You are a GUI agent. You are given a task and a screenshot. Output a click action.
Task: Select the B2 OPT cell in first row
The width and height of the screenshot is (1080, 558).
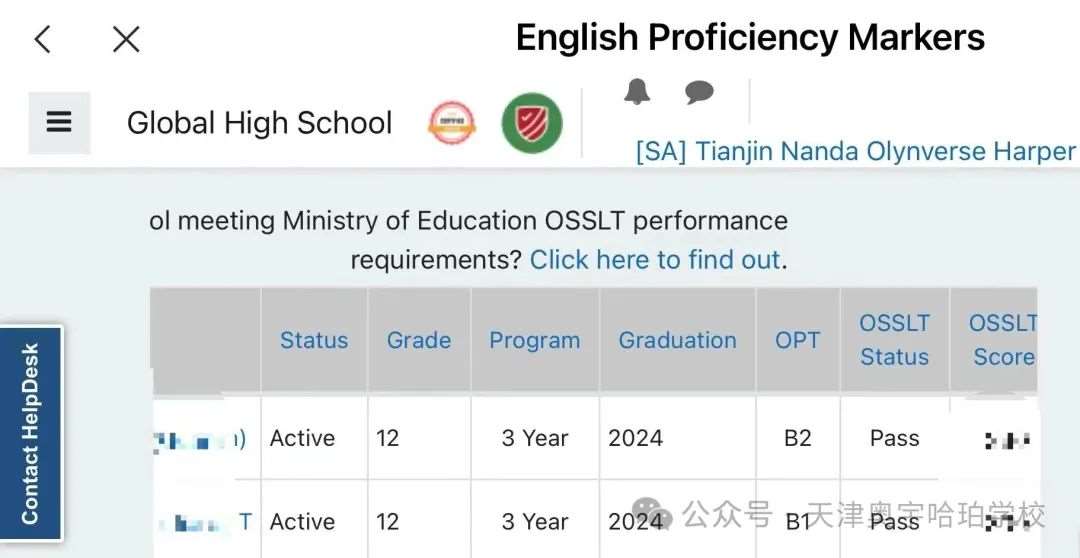tap(798, 438)
